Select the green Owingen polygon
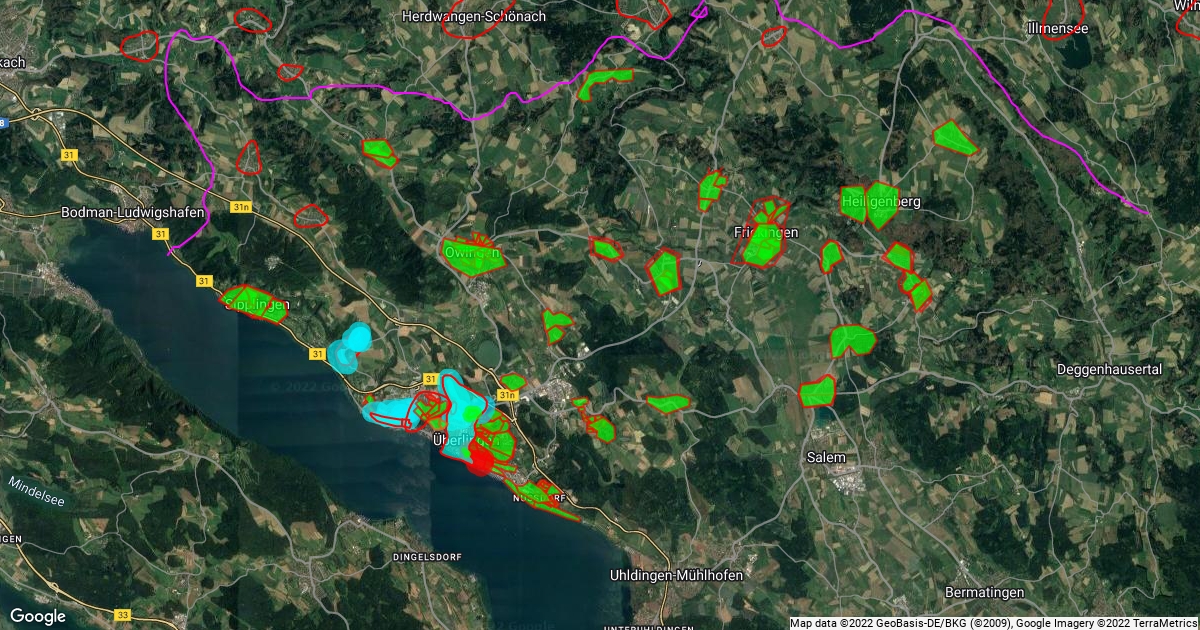Viewport: 1200px width, 630px height. (x=471, y=255)
